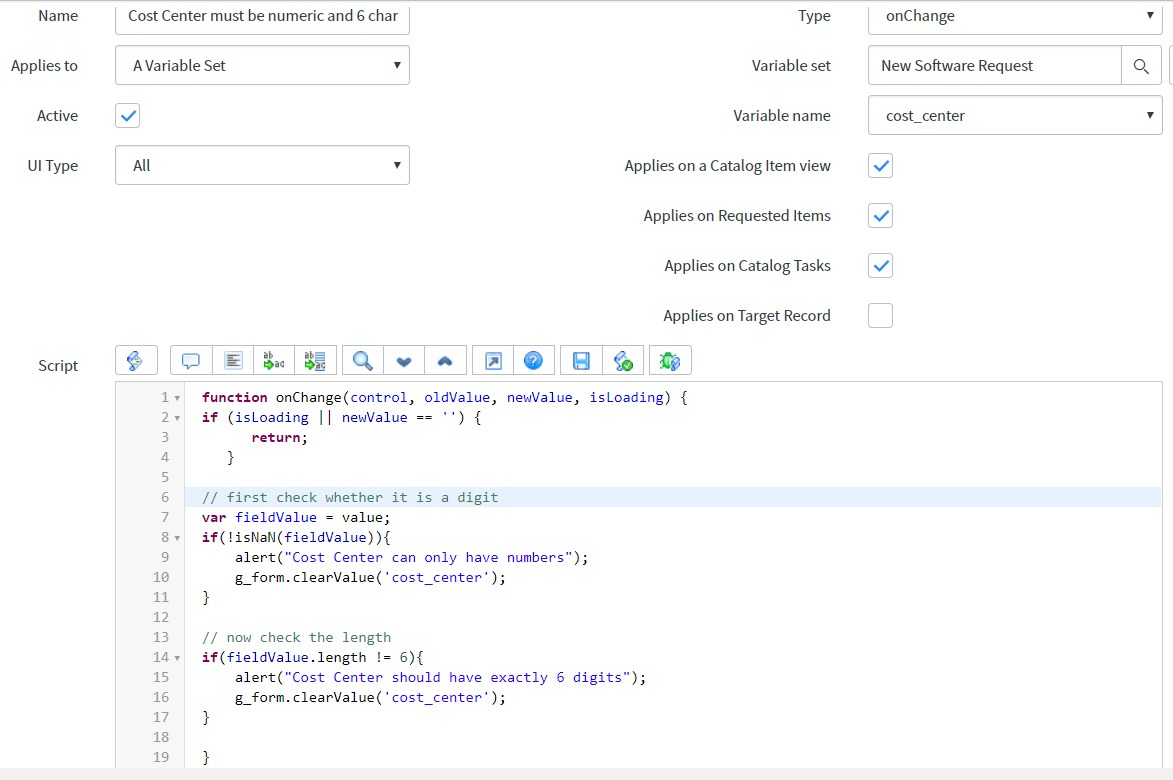Open the editor help icon
This screenshot has width=1173, height=780.
point(533,360)
